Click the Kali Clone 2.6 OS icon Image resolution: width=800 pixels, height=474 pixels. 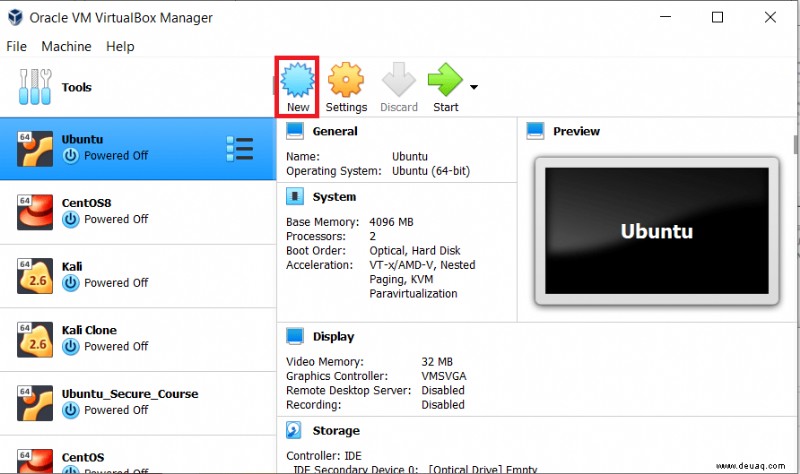point(35,340)
